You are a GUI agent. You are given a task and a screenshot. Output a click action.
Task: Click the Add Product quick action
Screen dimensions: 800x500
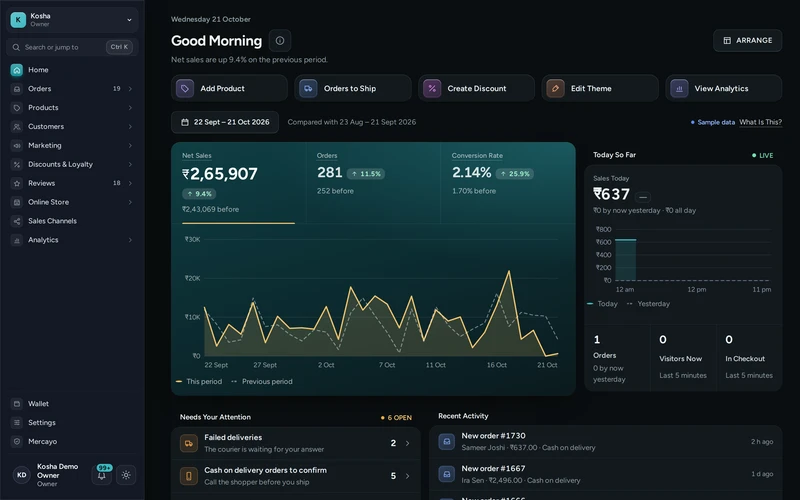pos(229,88)
